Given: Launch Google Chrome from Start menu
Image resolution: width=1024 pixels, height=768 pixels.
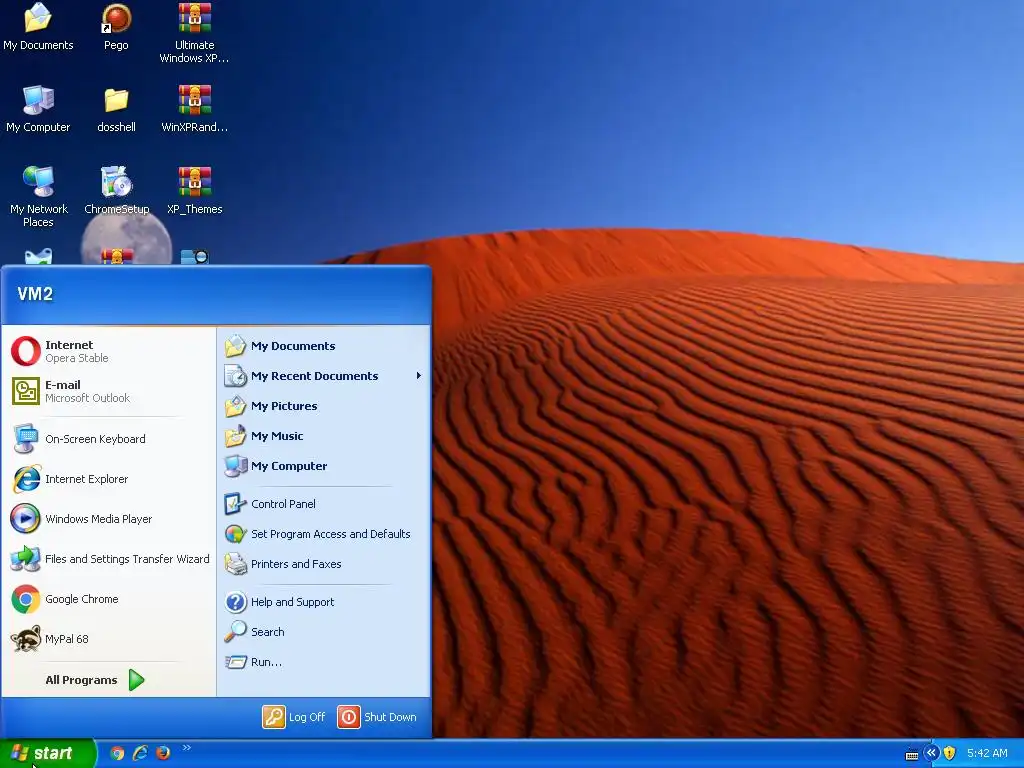Looking at the screenshot, I should point(108,599).
